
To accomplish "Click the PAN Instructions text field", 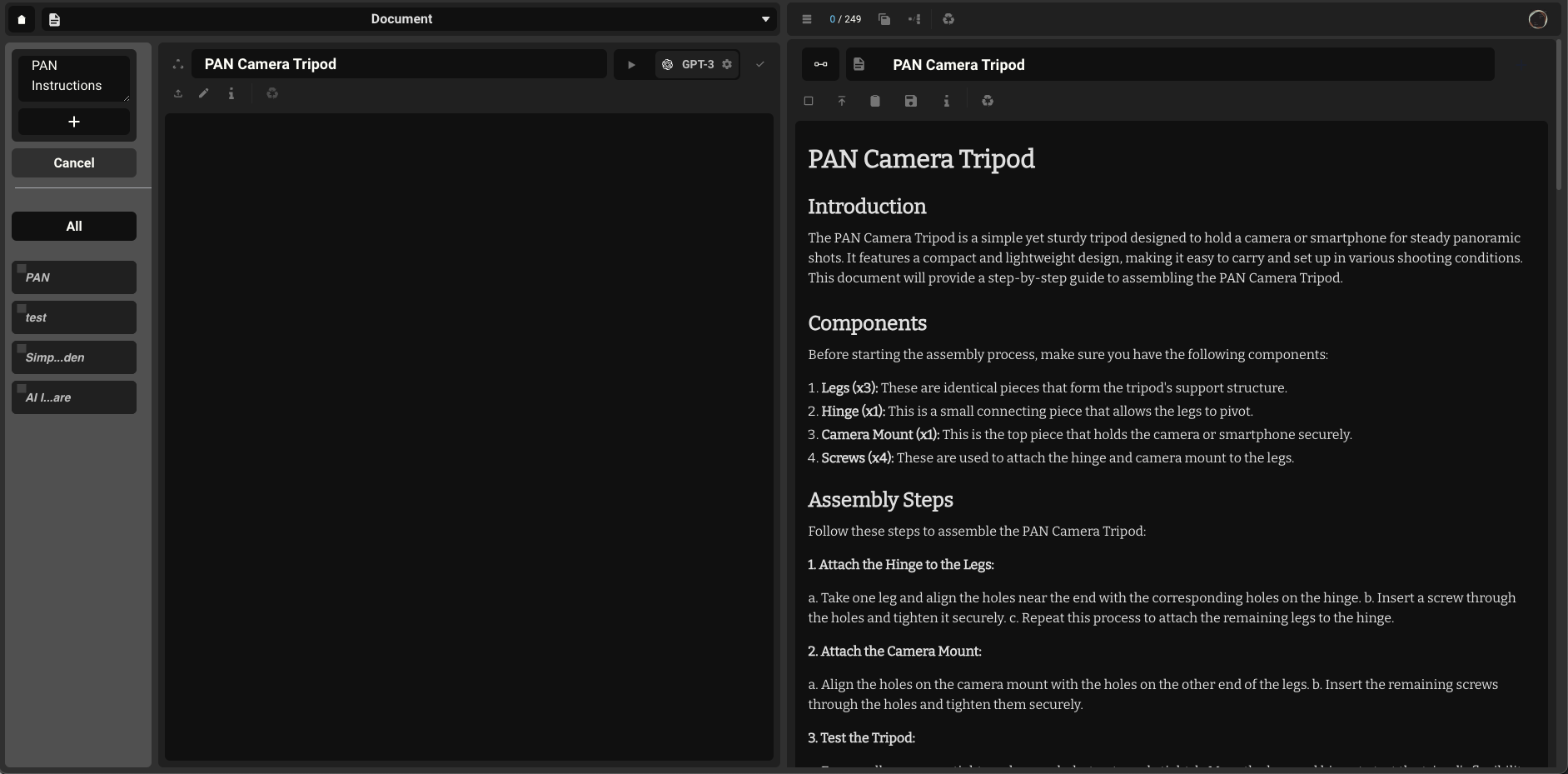I will point(73,76).
